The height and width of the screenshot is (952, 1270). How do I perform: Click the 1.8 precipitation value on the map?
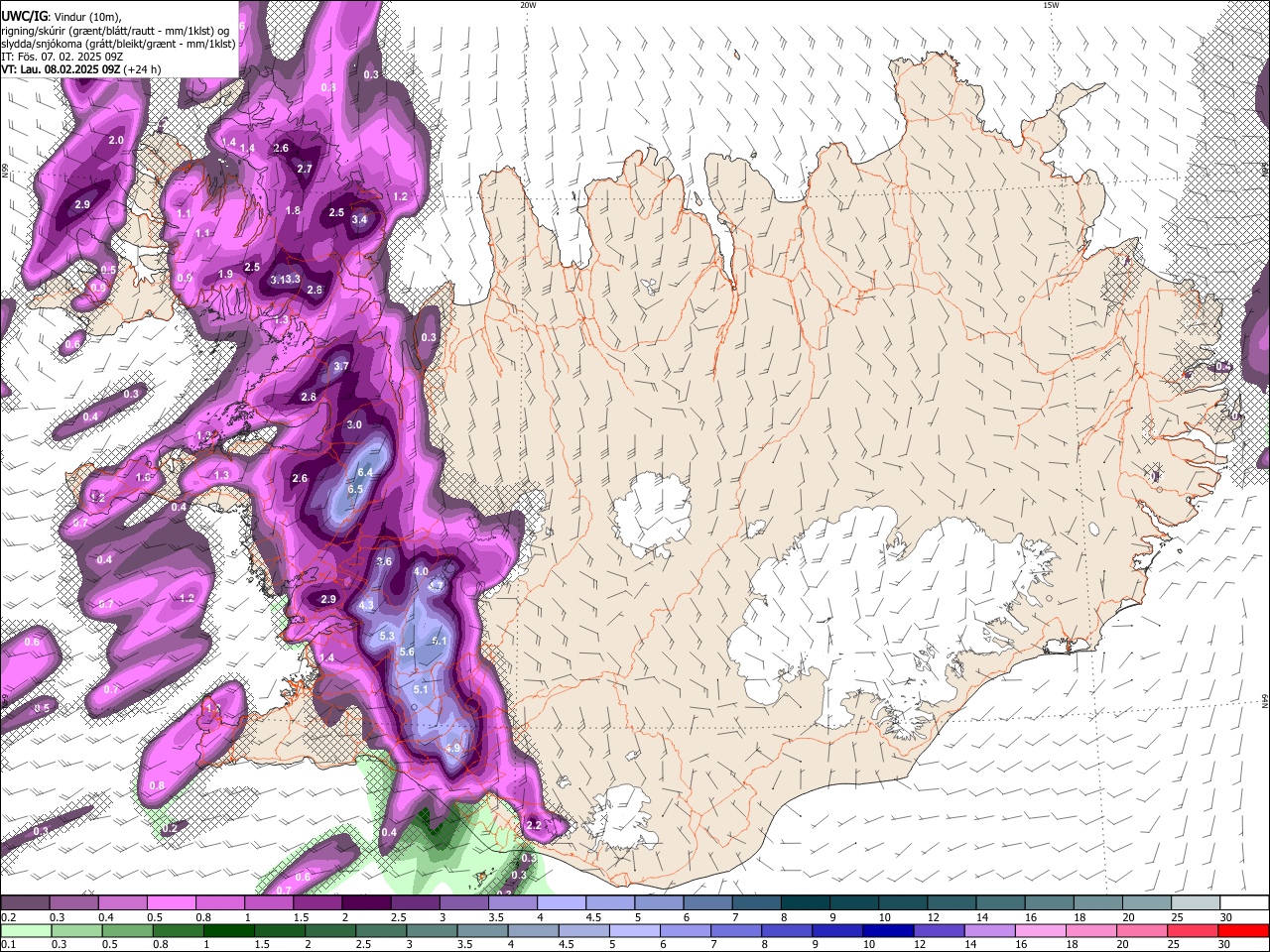click(x=294, y=210)
